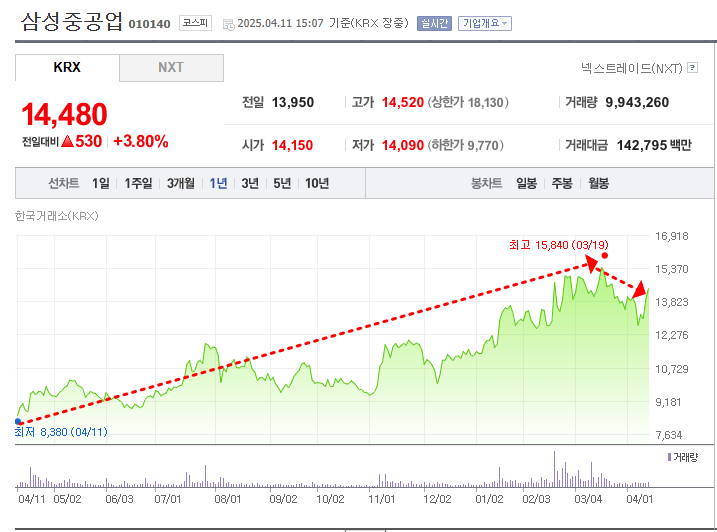The image size is (717, 532).
Task: Select the 5년 line chart period
Action: 282,183
